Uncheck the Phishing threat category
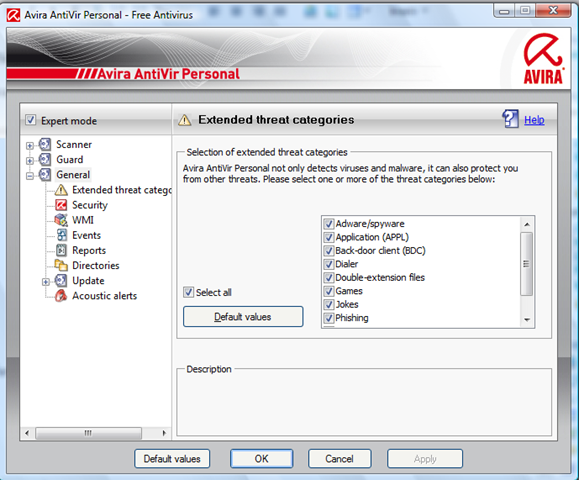 329,318
